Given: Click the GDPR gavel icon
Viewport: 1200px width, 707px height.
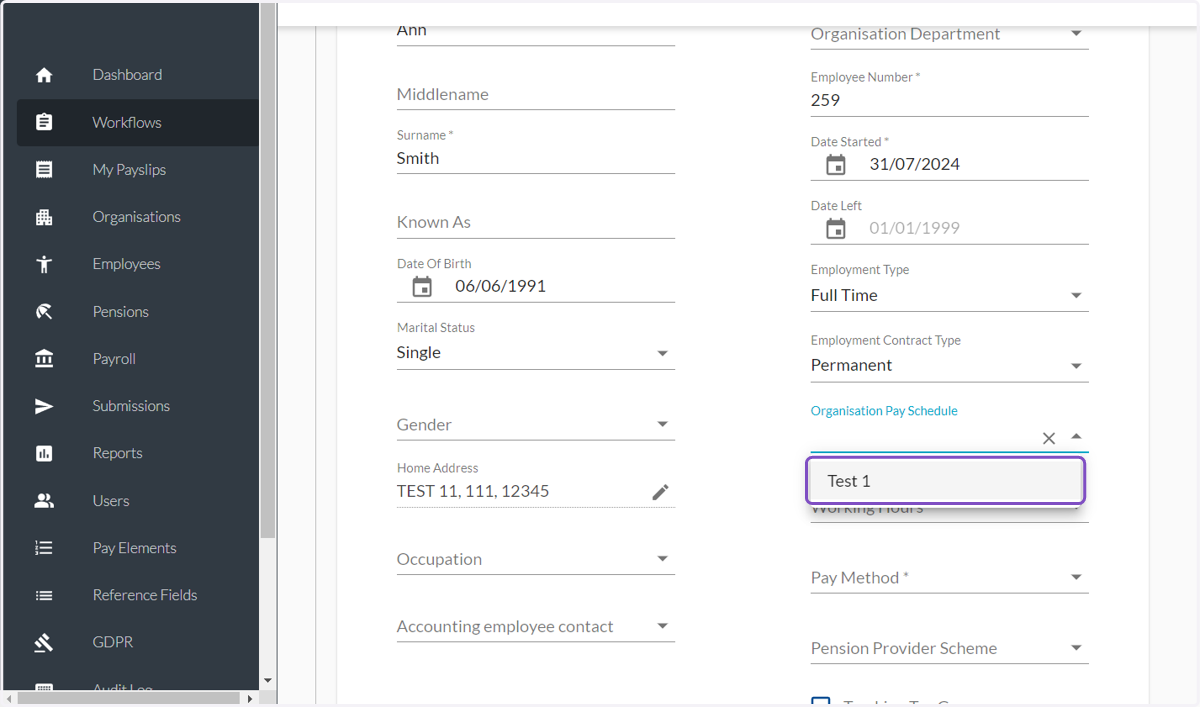Looking at the screenshot, I should (x=44, y=642).
